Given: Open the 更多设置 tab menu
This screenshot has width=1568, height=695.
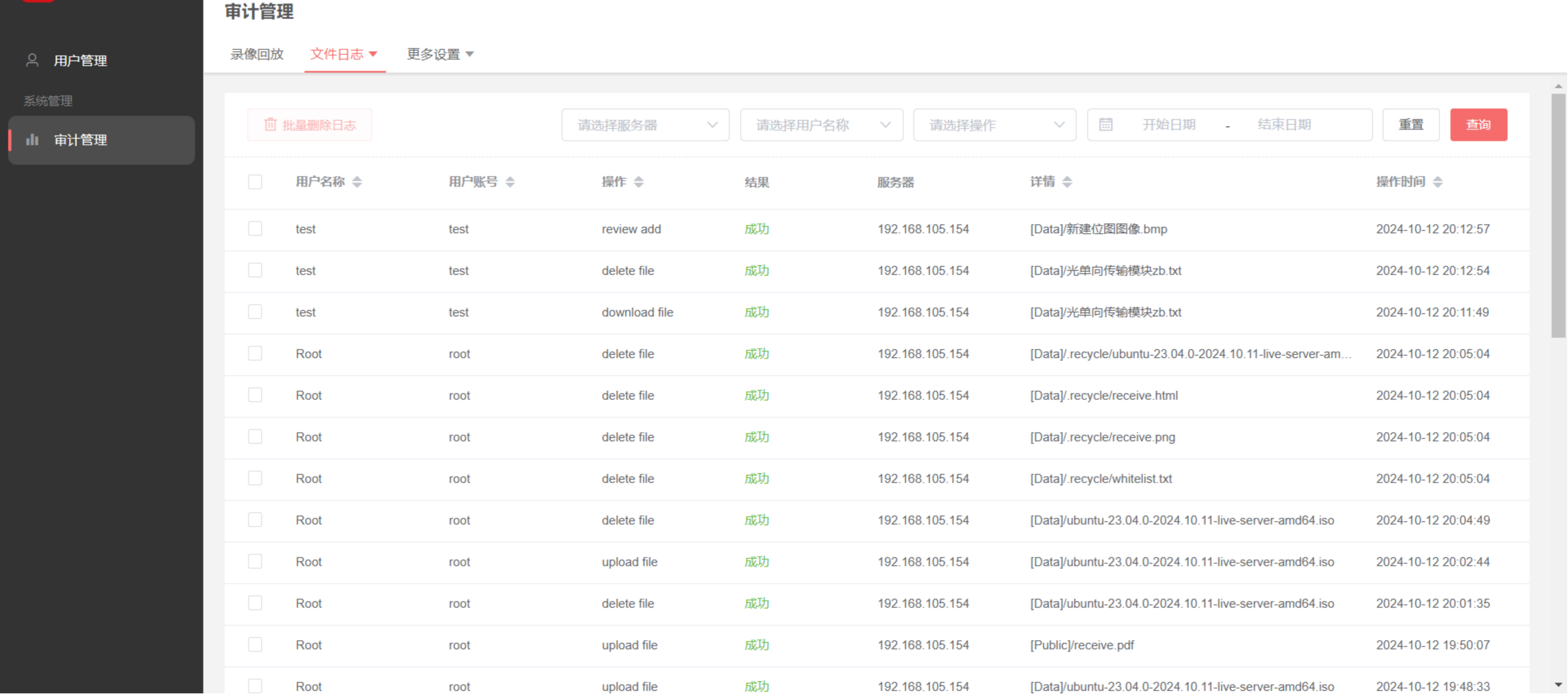Looking at the screenshot, I should point(439,54).
